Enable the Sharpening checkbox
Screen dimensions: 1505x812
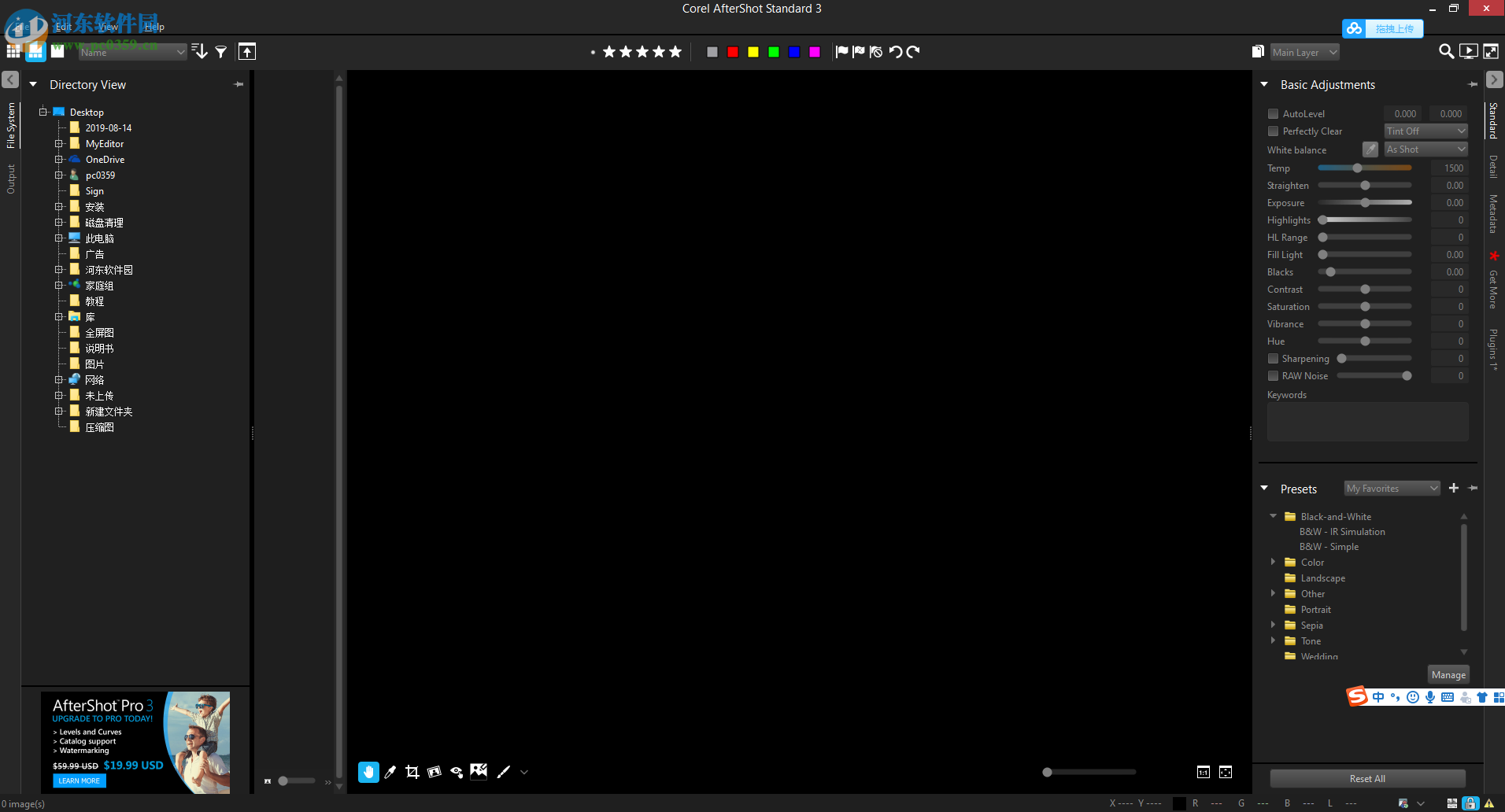click(x=1273, y=359)
